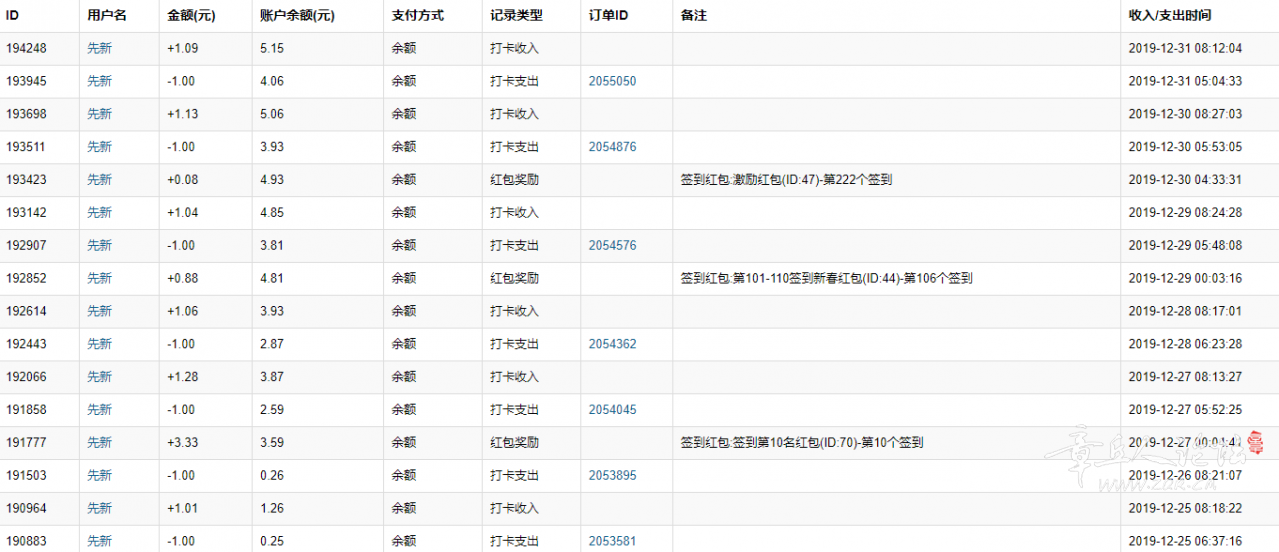Open order link 2054045
This screenshot has width=1279, height=552.
[612, 410]
